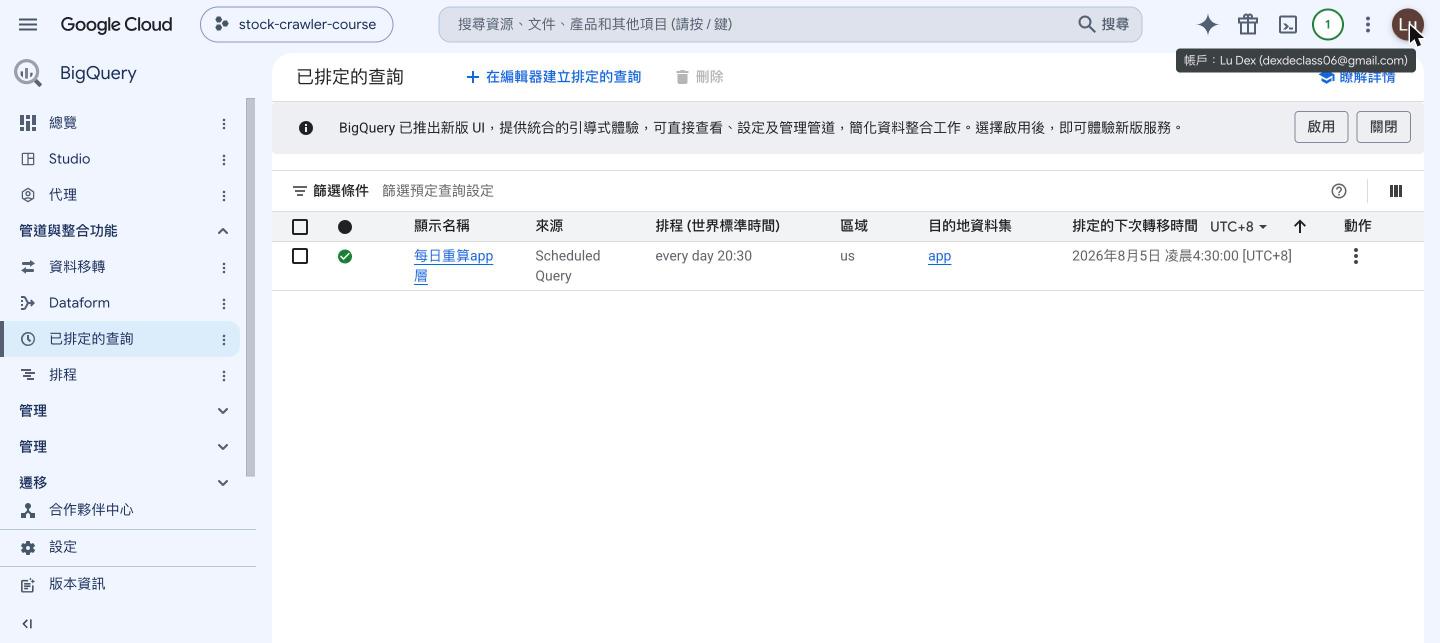Change the UTC+8 timezone dropdown
1440x643 pixels.
pyautogui.click(x=1238, y=227)
